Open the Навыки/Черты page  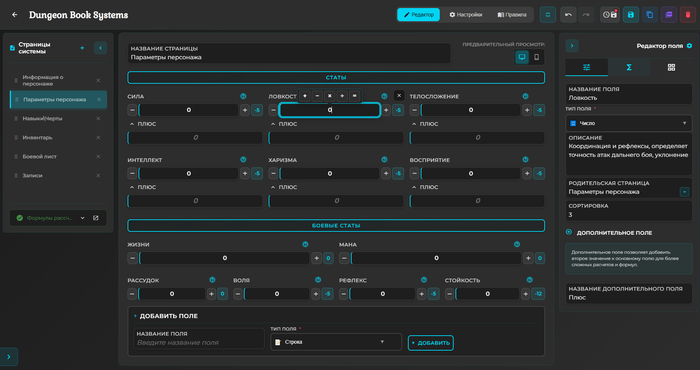(58, 118)
